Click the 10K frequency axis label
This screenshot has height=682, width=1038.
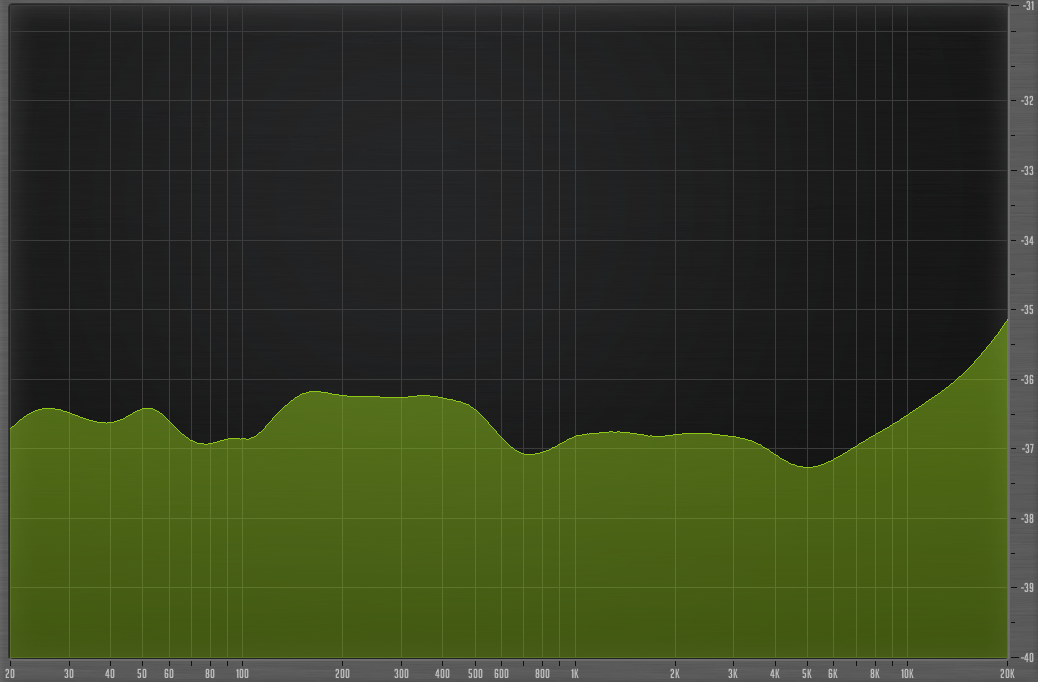point(907,673)
